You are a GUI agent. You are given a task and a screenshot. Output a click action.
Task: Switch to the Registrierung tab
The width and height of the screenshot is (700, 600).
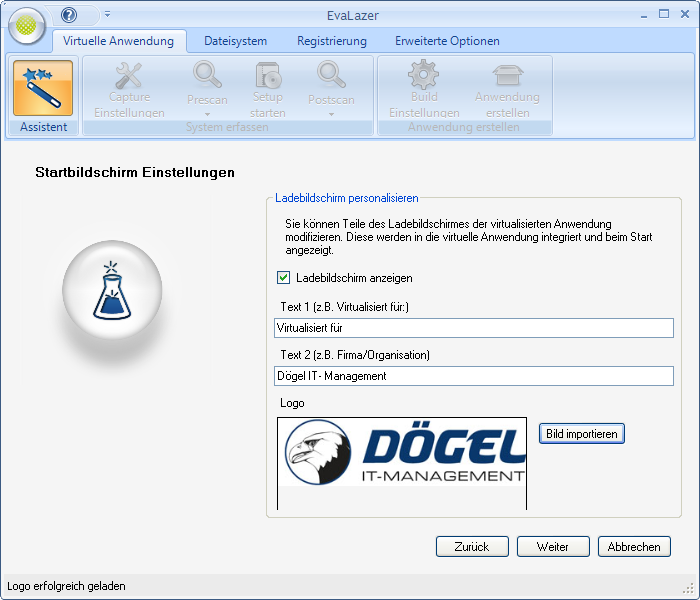coord(331,41)
